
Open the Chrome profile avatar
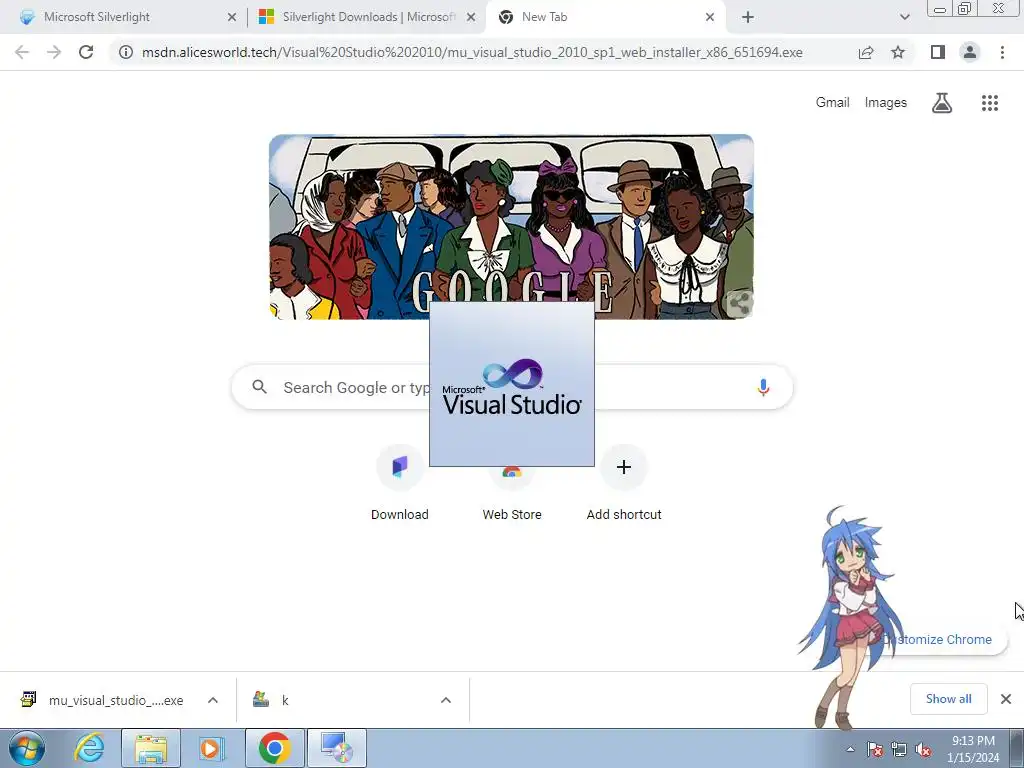970,52
